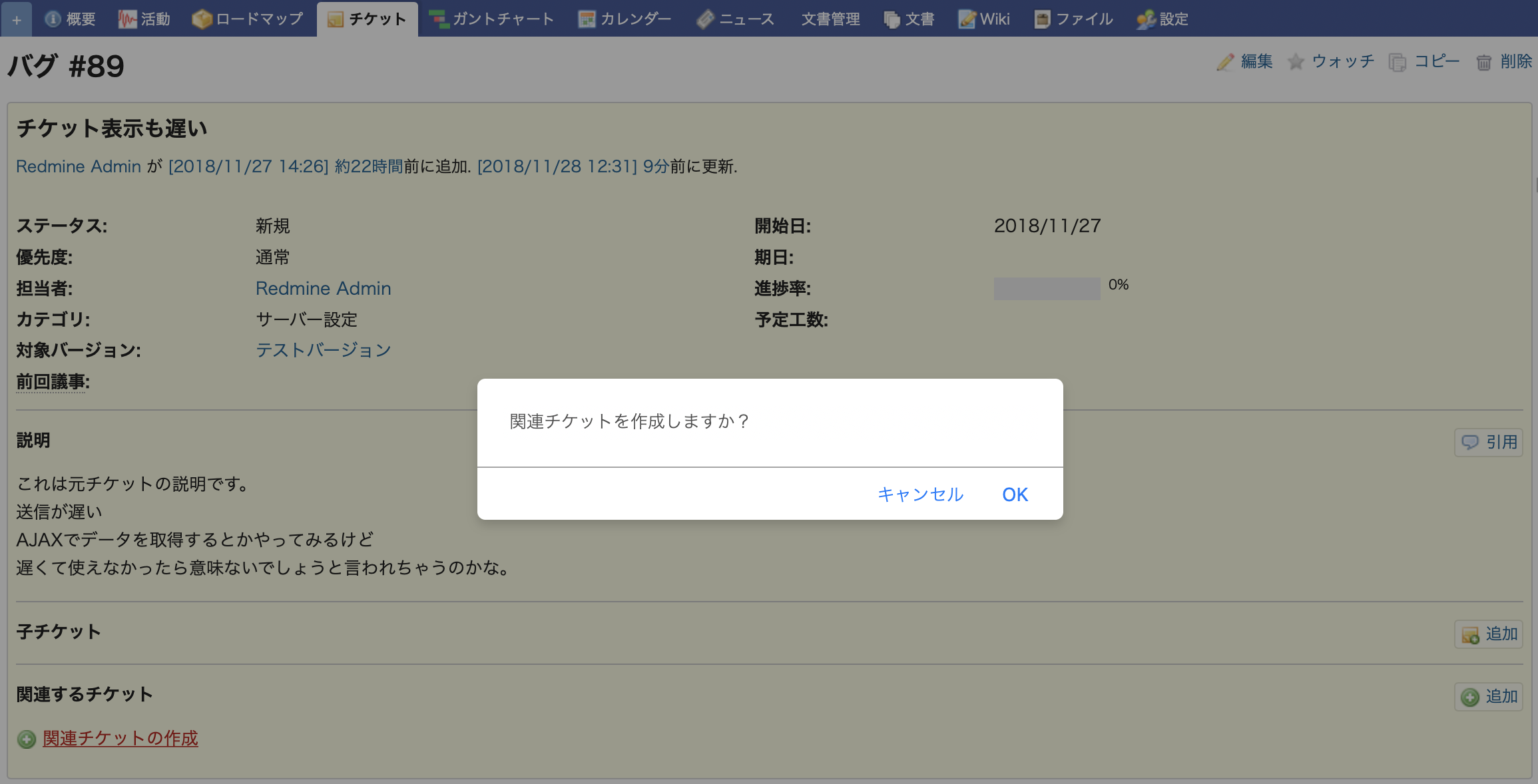This screenshot has width=1538, height=784.
Task: Click the green plus icon beside 関連するチケット 追加
Action: [1469, 697]
